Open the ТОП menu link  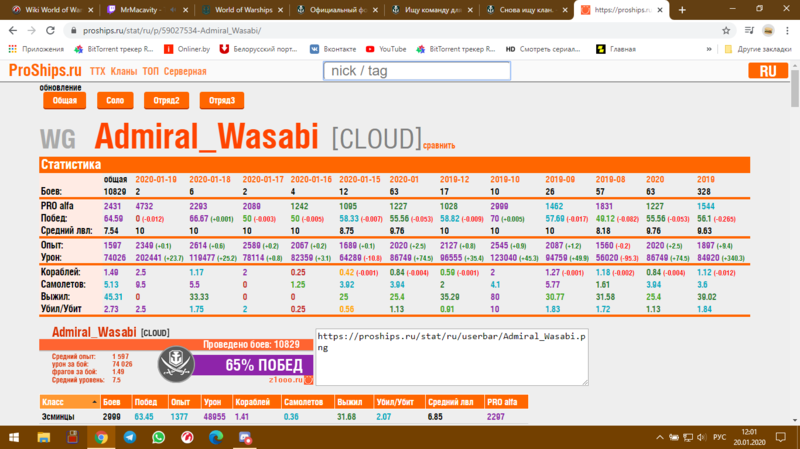[151, 71]
